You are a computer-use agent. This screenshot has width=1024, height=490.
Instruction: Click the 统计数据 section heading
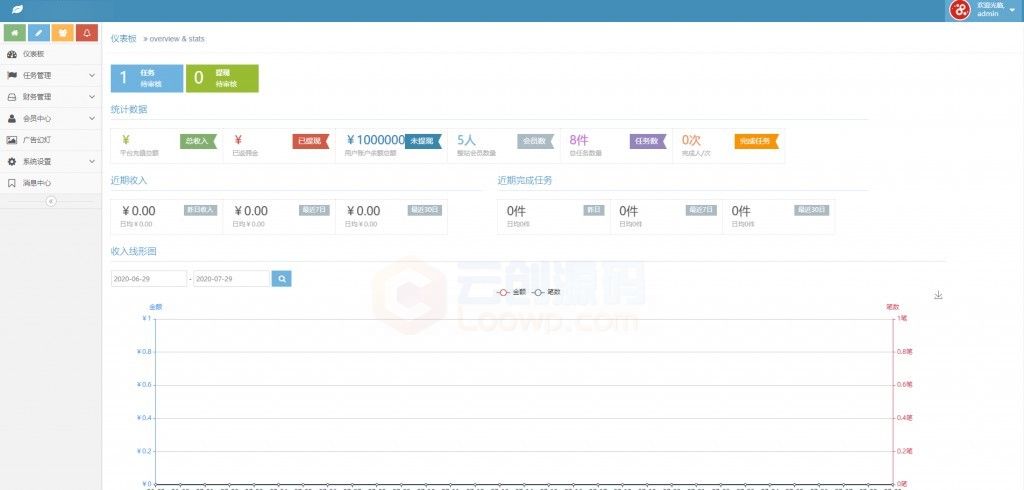pos(129,109)
